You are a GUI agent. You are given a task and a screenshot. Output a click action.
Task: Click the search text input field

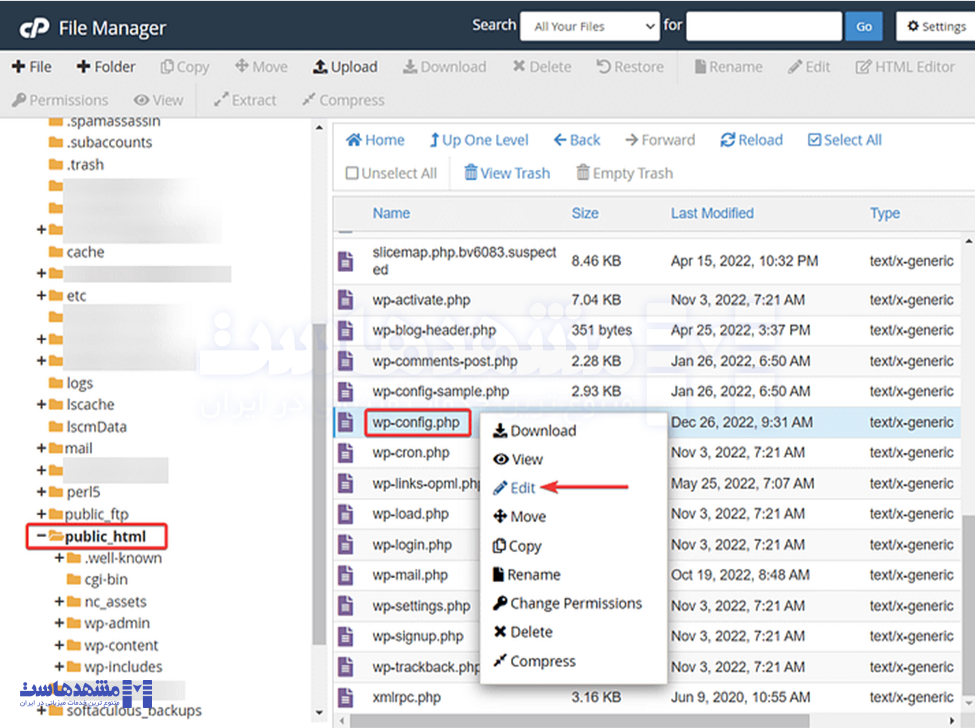click(762, 27)
